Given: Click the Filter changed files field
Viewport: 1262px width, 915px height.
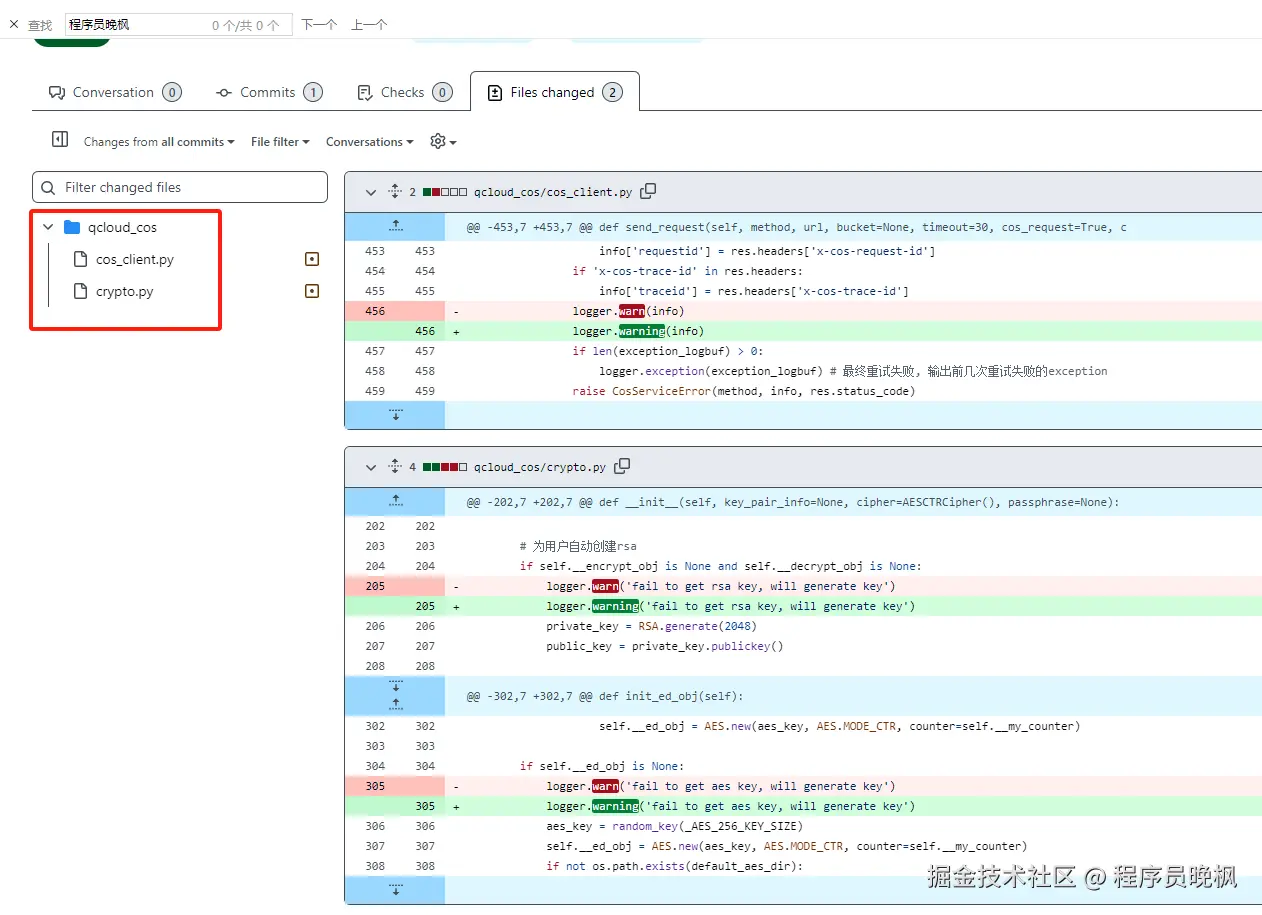Looking at the screenshot, I should pyautogui.click(x=180, y=187).
